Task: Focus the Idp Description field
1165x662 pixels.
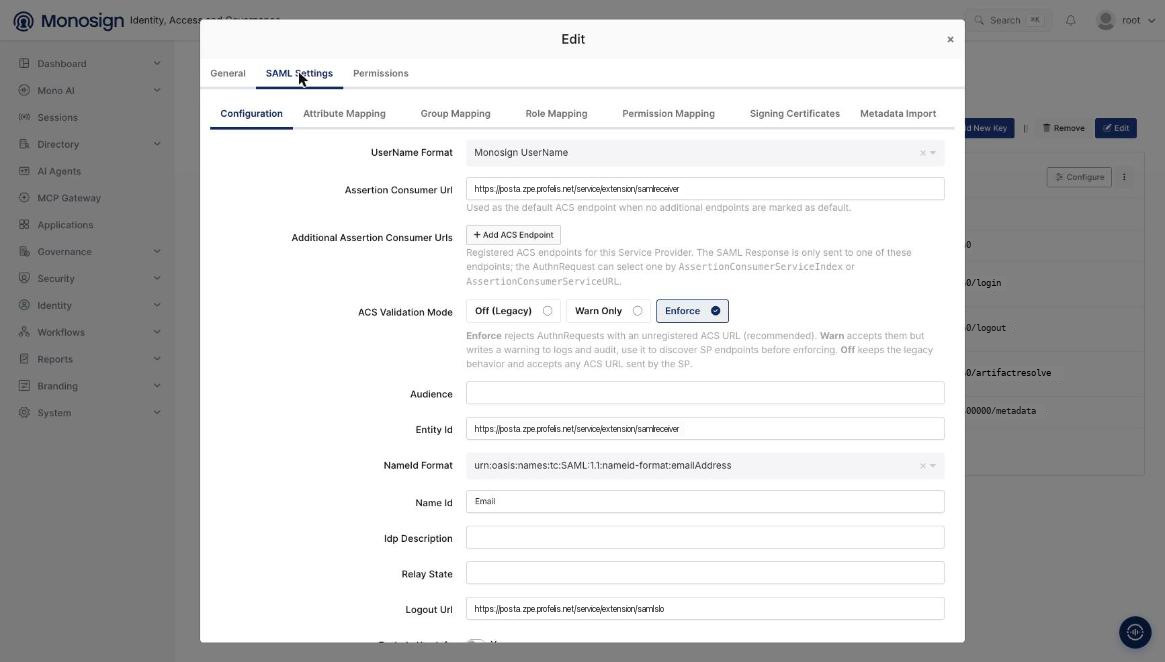Action: tap(705, 538)
